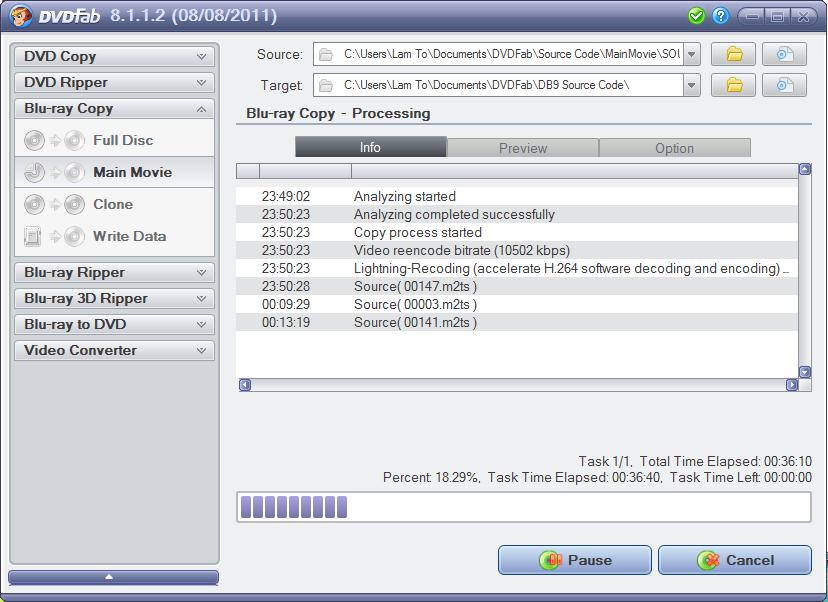Image resolution: width=828 pixels, height=602 pixels.
Task: Switch to the Preview tab
Action: [523, 148]
